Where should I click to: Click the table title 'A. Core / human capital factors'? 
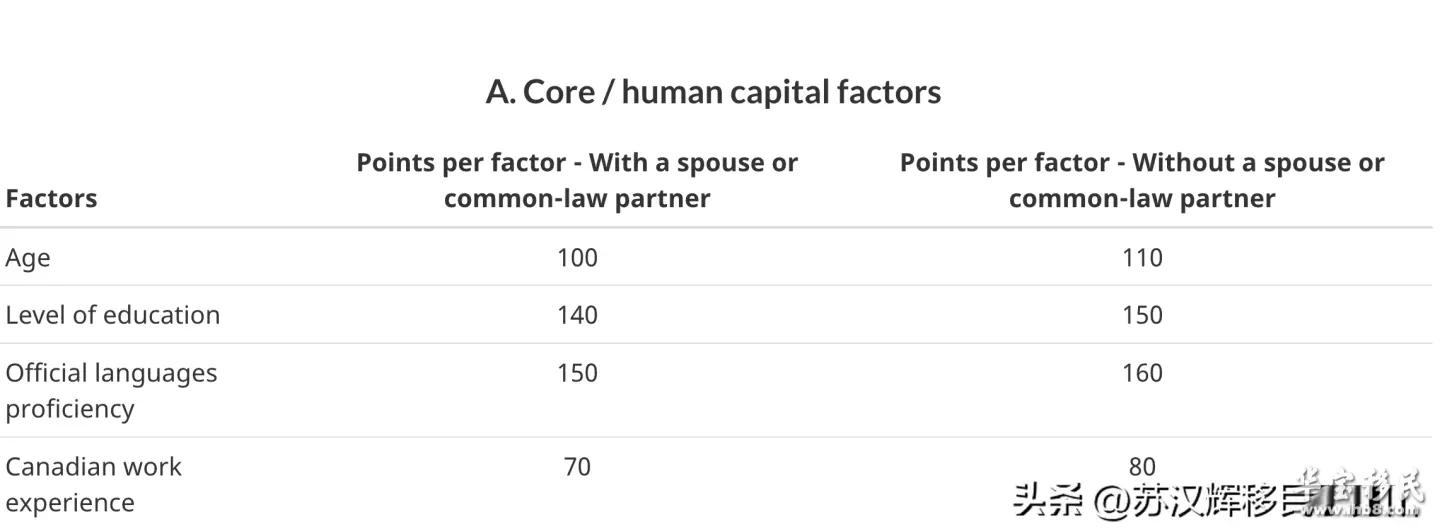click(713, 92)
